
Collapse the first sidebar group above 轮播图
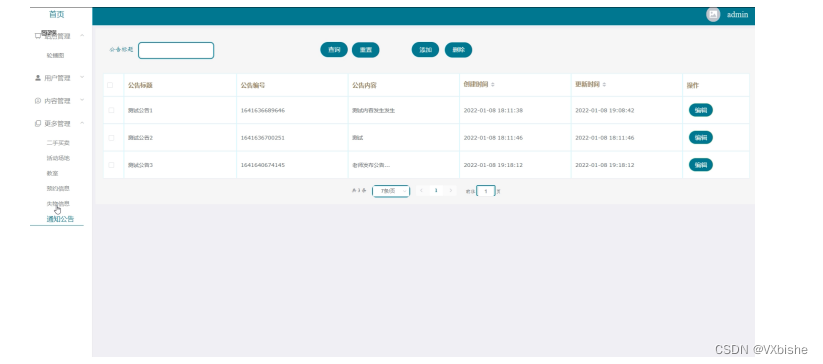click(82, 36)
